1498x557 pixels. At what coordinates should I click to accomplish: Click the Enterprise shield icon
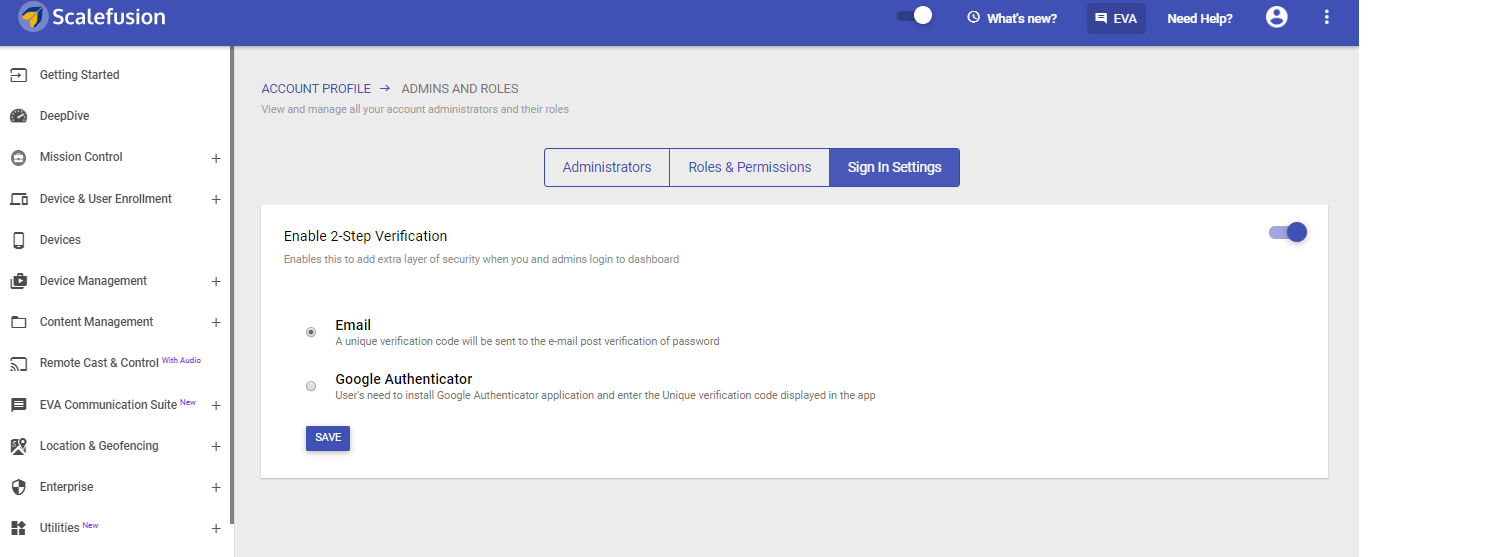click(18, 487)
